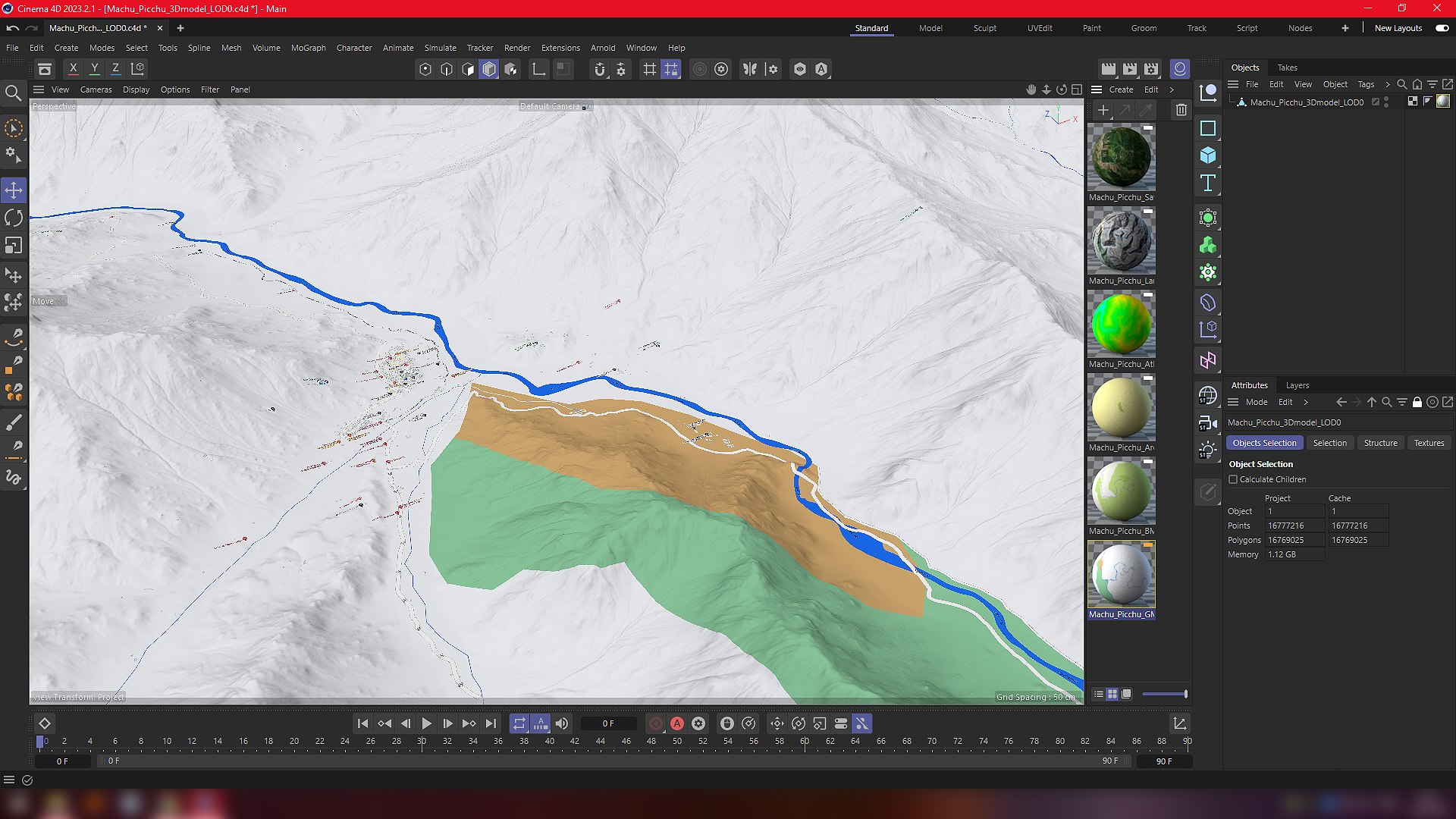Activate the Live Selection tool

(x=14, y=128)
